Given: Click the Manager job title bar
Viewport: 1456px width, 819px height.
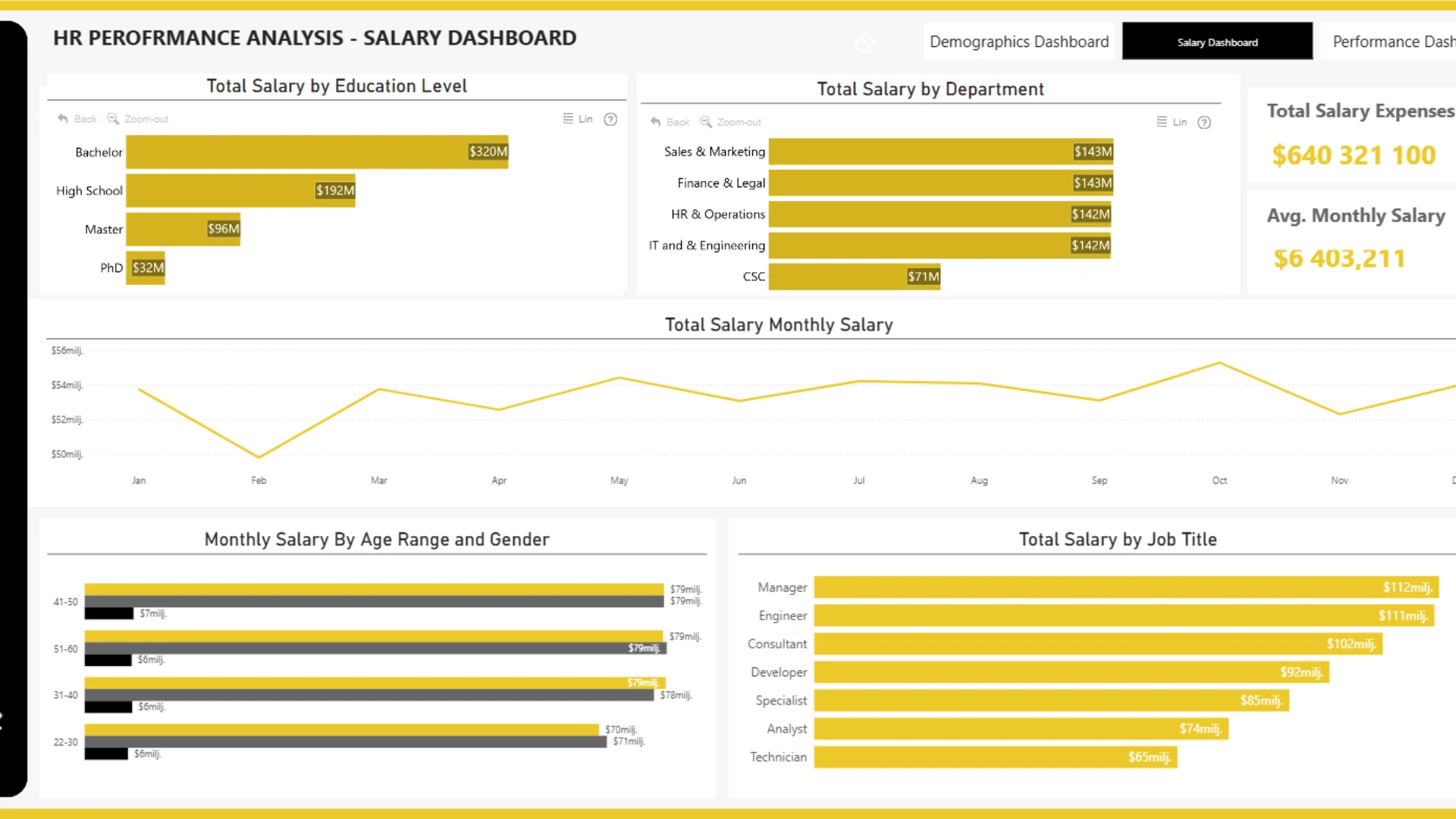Looking at the screenshot, I should (1126, 588).
